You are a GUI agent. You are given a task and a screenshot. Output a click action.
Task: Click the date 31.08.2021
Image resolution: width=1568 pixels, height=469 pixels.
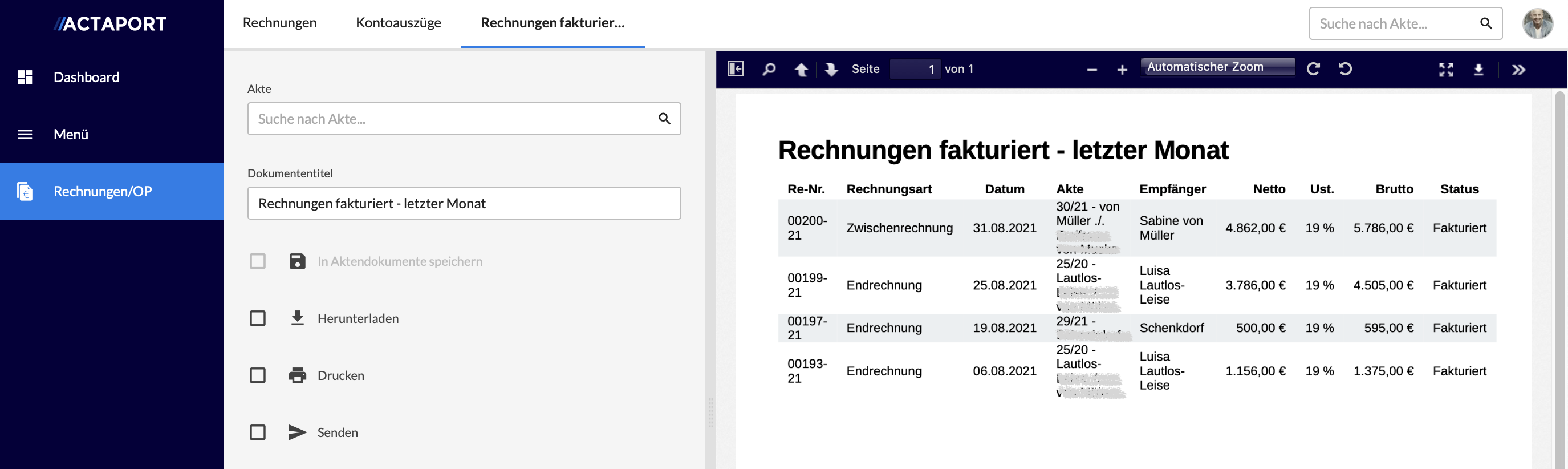click(x=1004, y=228)
